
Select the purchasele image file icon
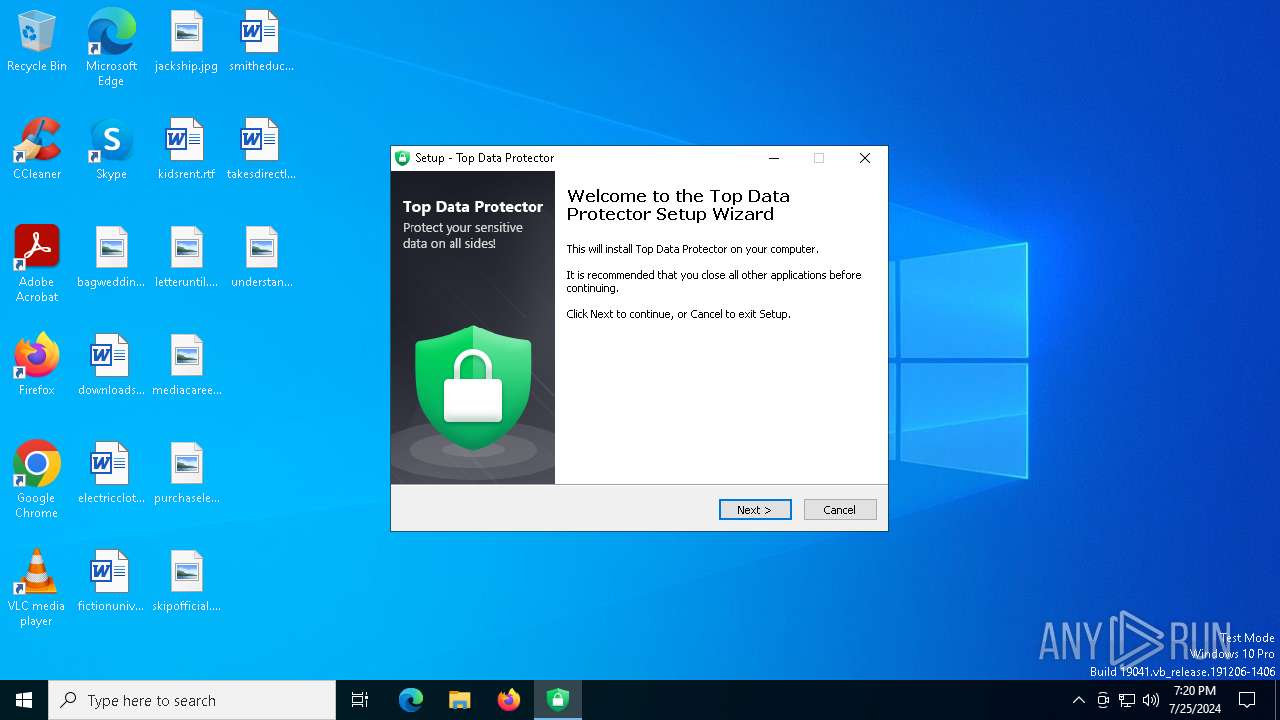coord(186,474)
